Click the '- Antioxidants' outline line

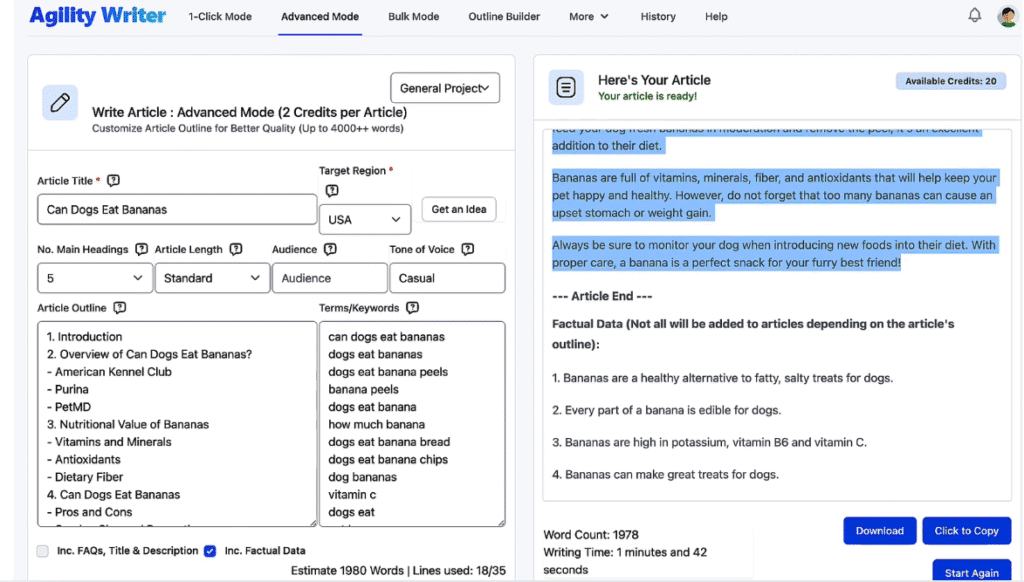point(84,460)
